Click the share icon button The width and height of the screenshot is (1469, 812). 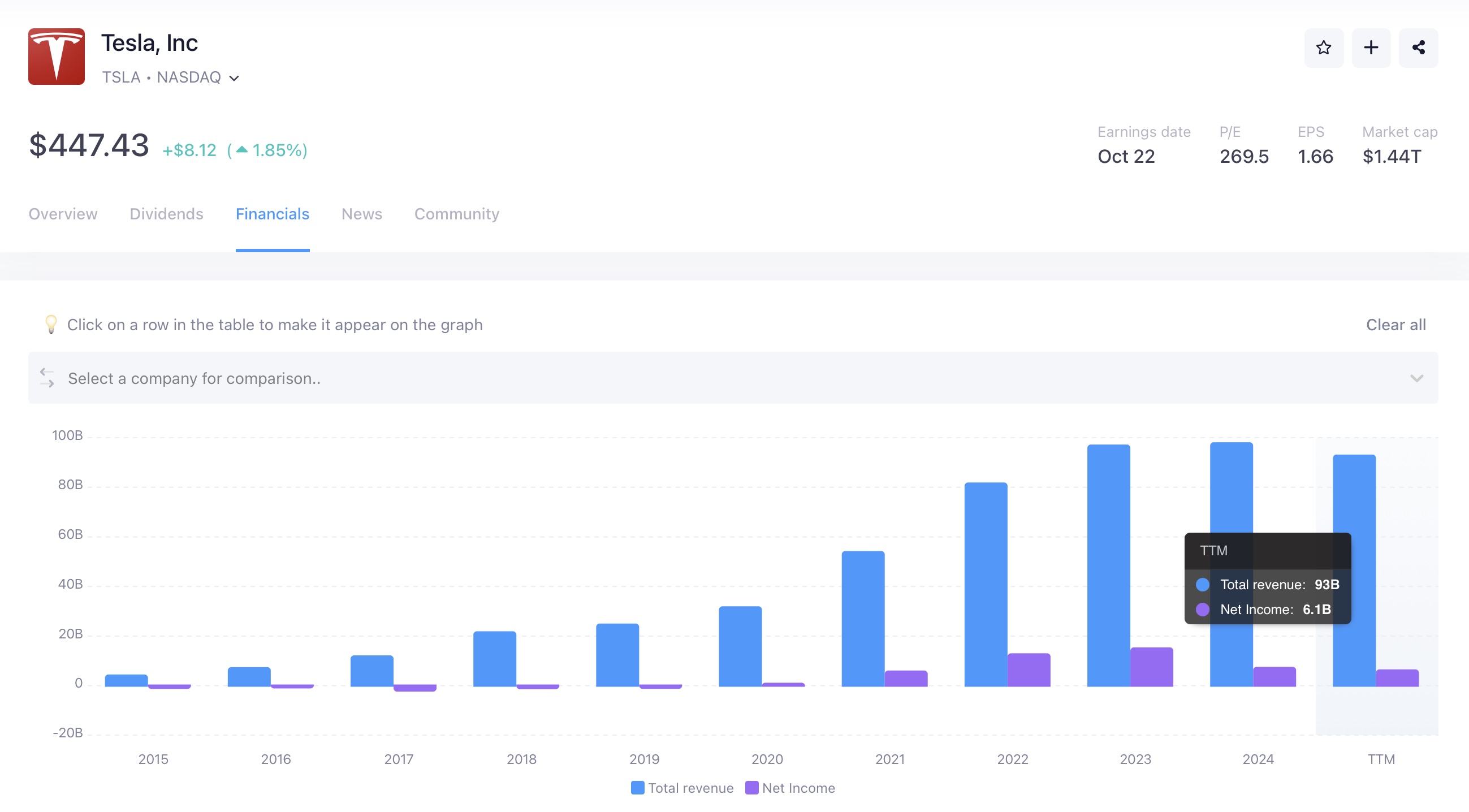(1418, 47)
